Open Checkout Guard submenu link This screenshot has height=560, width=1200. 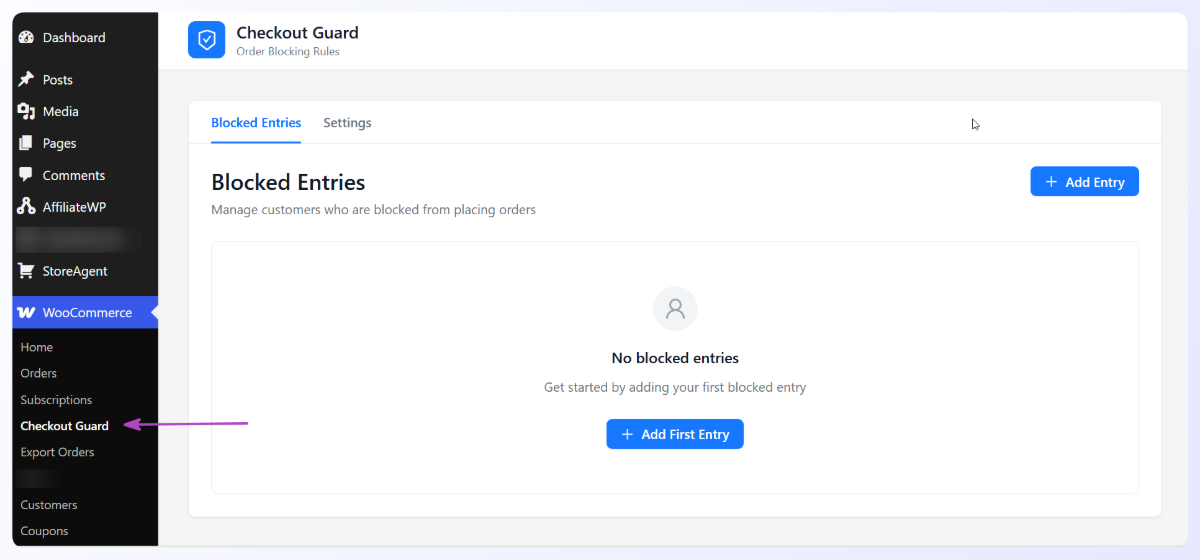pyautogui.click(x=65, y=426)
